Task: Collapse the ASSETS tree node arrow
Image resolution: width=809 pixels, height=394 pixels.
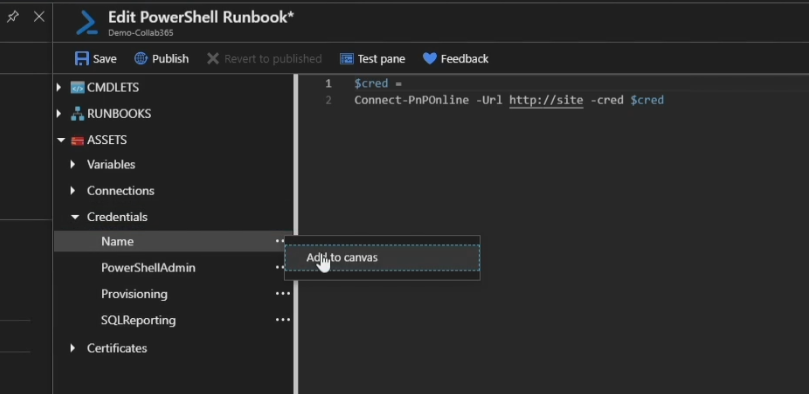Action: [x=61, y=140]
